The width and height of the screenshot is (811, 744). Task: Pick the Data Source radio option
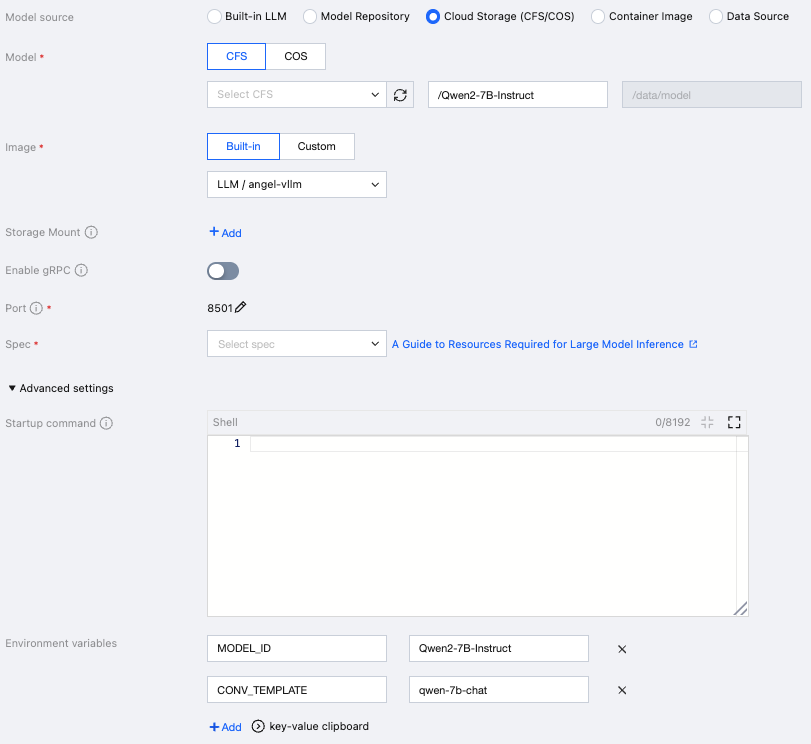point(716,17)
